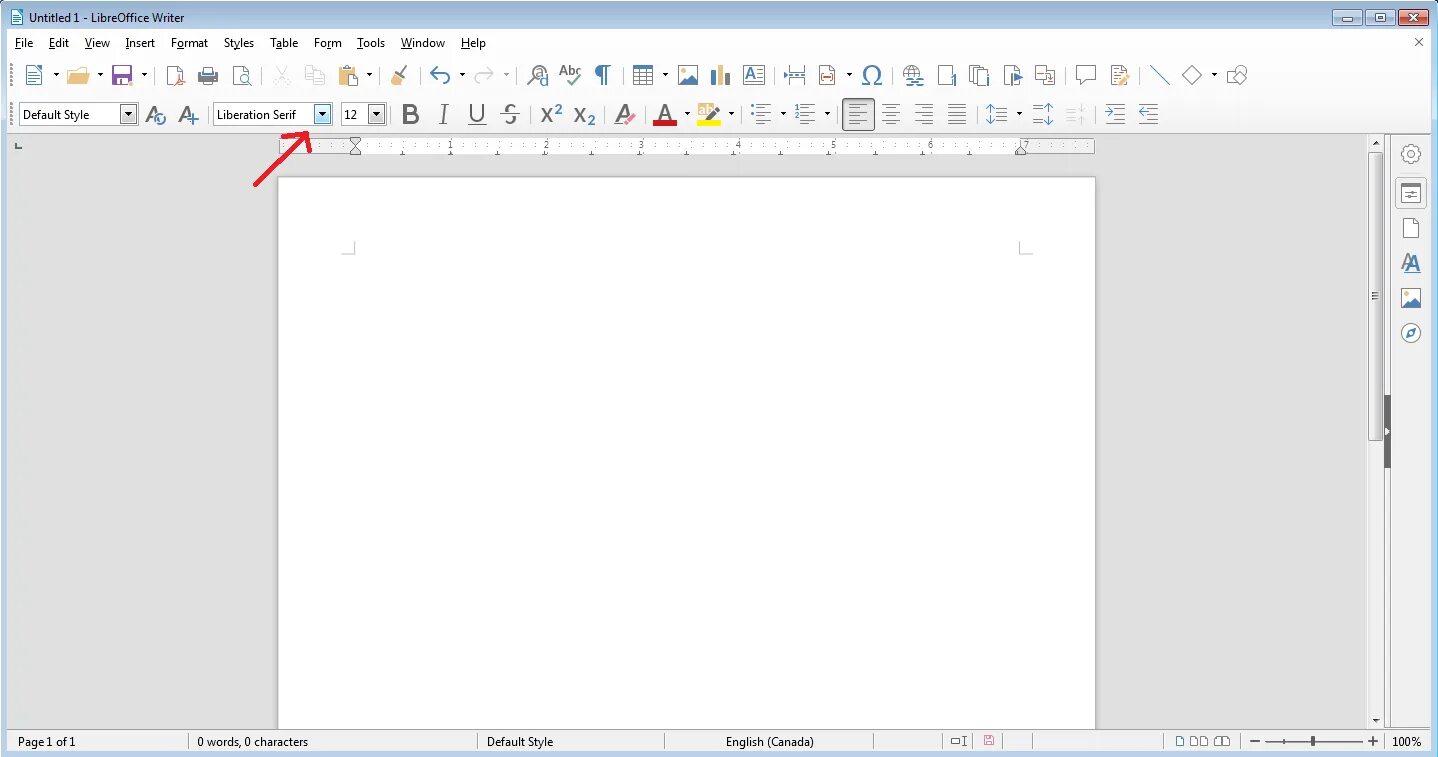Screen dimensions: 1438x757
Task: Open the font name dropdown
Action: point(322,114)
